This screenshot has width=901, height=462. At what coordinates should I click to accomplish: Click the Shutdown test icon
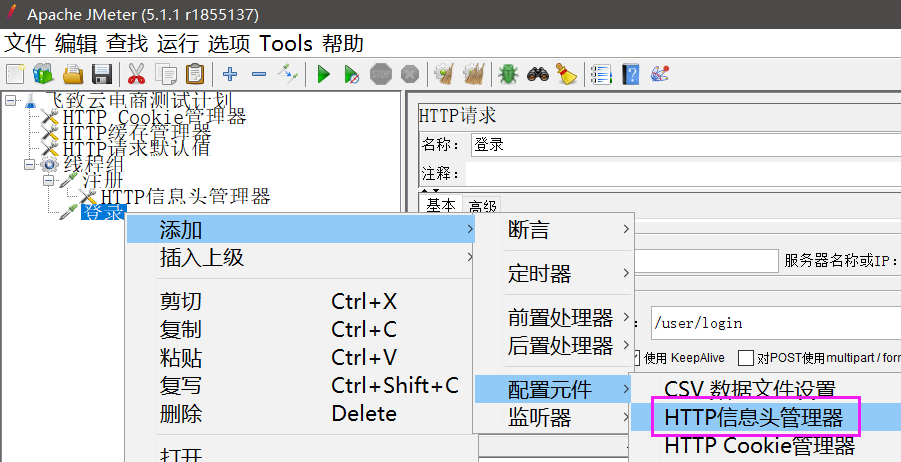[410, 74]
